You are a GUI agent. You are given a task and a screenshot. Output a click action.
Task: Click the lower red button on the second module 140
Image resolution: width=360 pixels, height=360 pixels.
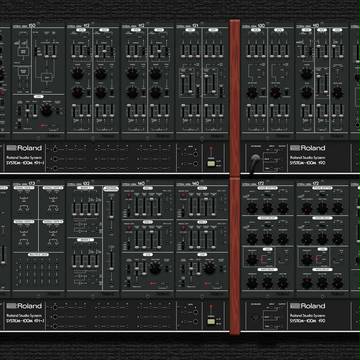(183, 227)
